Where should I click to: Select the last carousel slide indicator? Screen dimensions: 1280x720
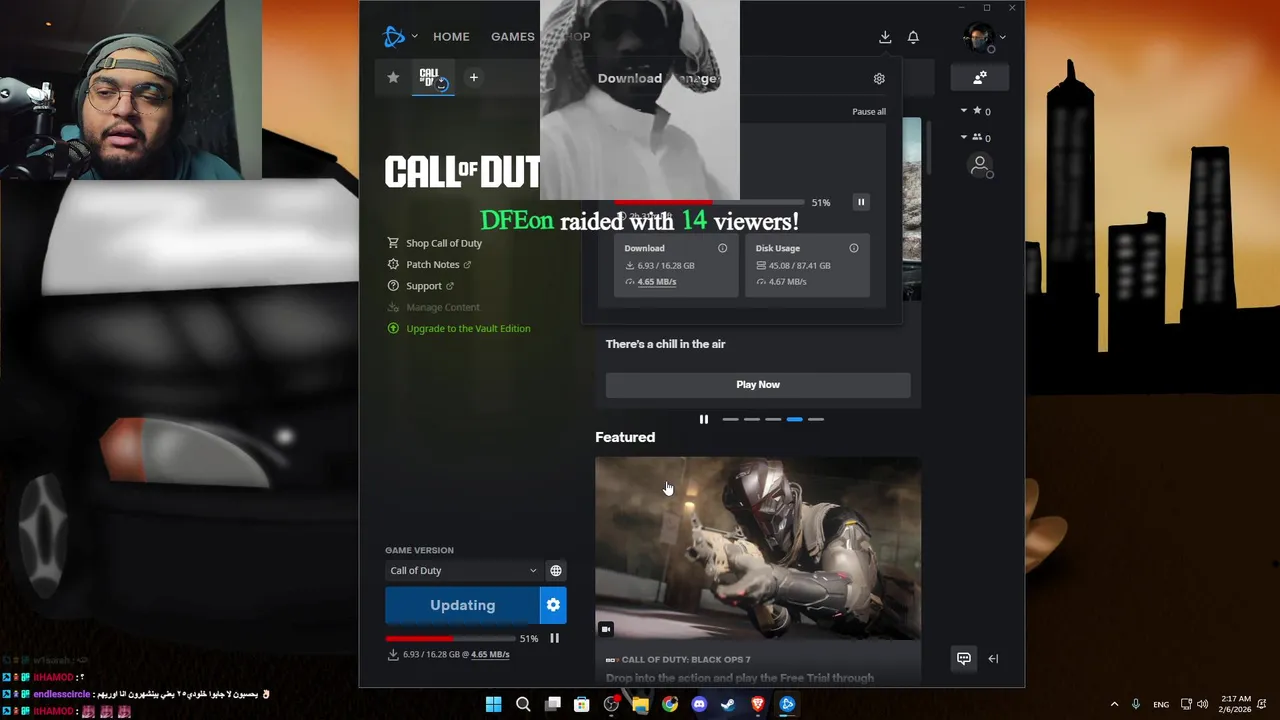[816, 419]
